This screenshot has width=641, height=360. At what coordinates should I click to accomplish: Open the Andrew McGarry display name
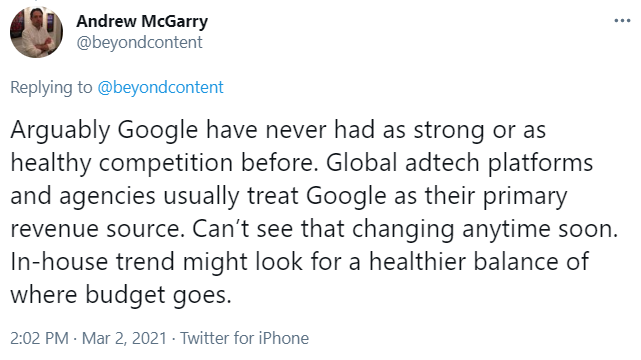click(x=142, y=21)
